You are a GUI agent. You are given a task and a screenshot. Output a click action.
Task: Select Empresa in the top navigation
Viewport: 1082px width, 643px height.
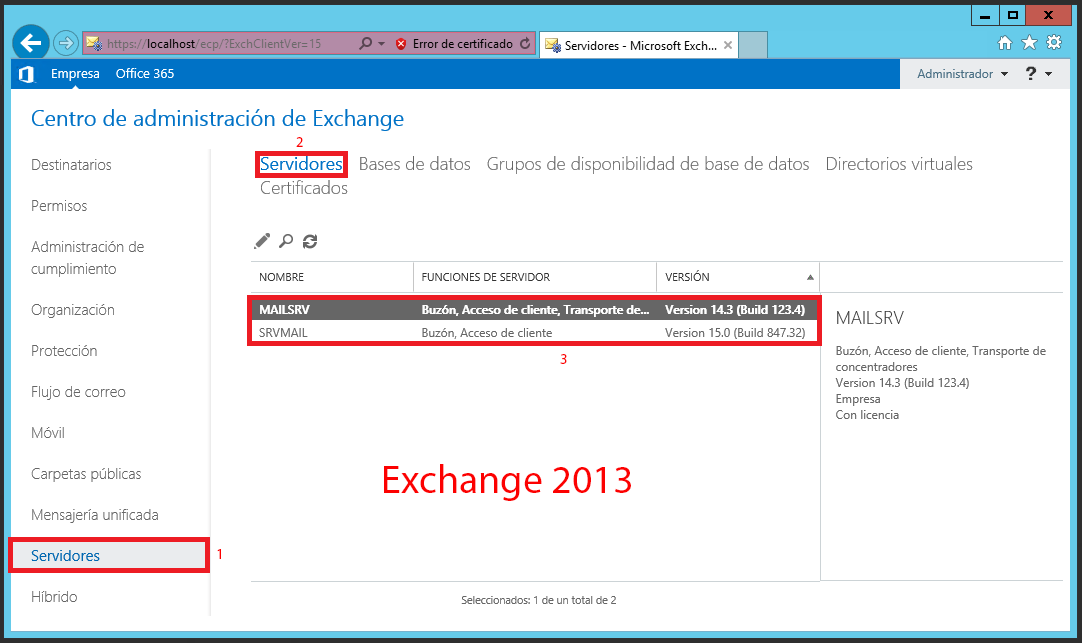[x=76, y=73]
